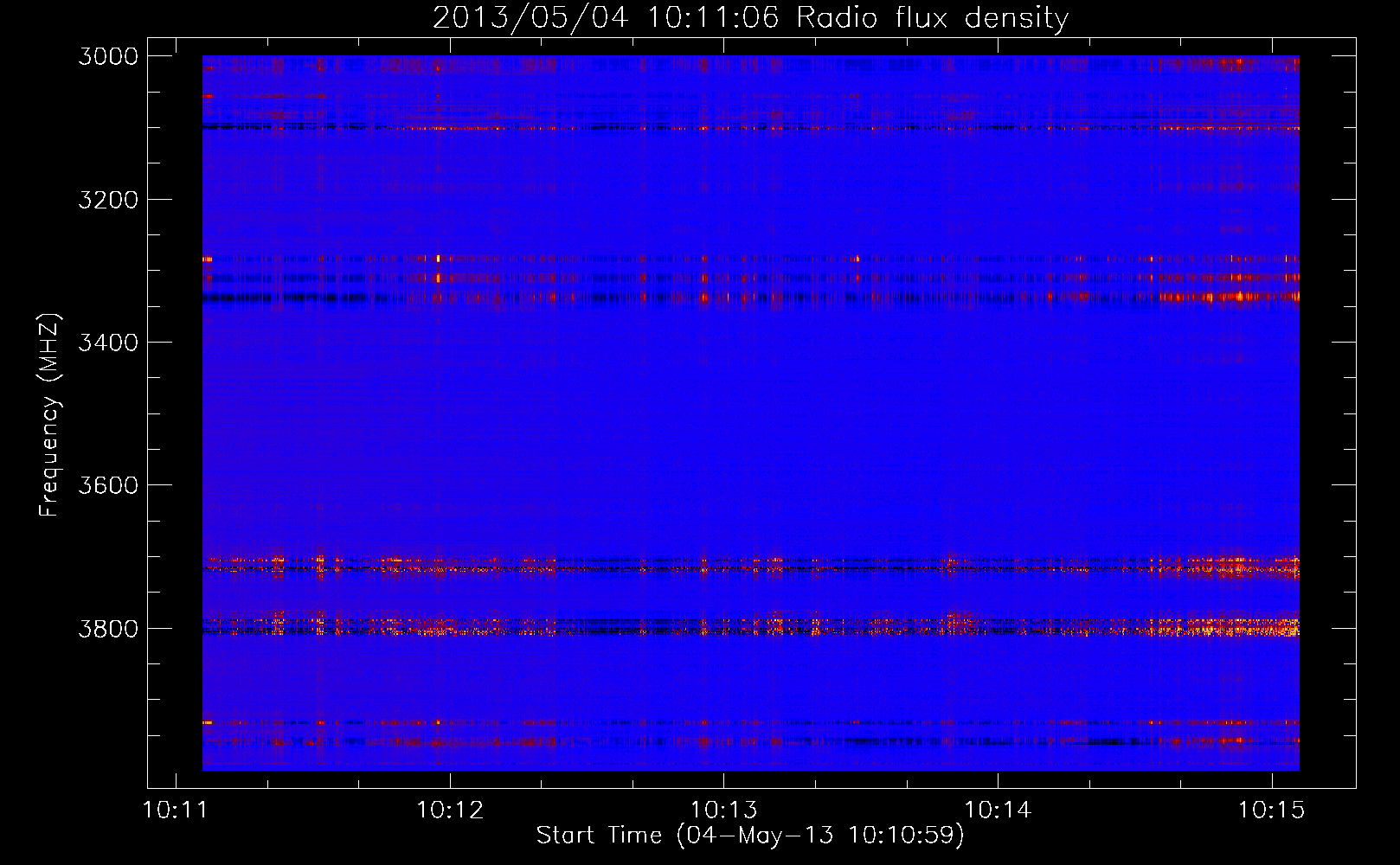Click the 3800 frequency tick label
Image resolution: width=1400 pixels, height=865 pixels.
[108, 629]
